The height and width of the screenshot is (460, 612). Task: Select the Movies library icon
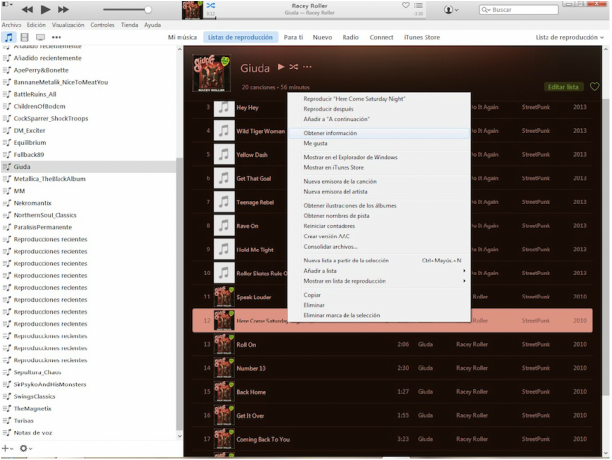pyautogui.click(x=25, y=37)
